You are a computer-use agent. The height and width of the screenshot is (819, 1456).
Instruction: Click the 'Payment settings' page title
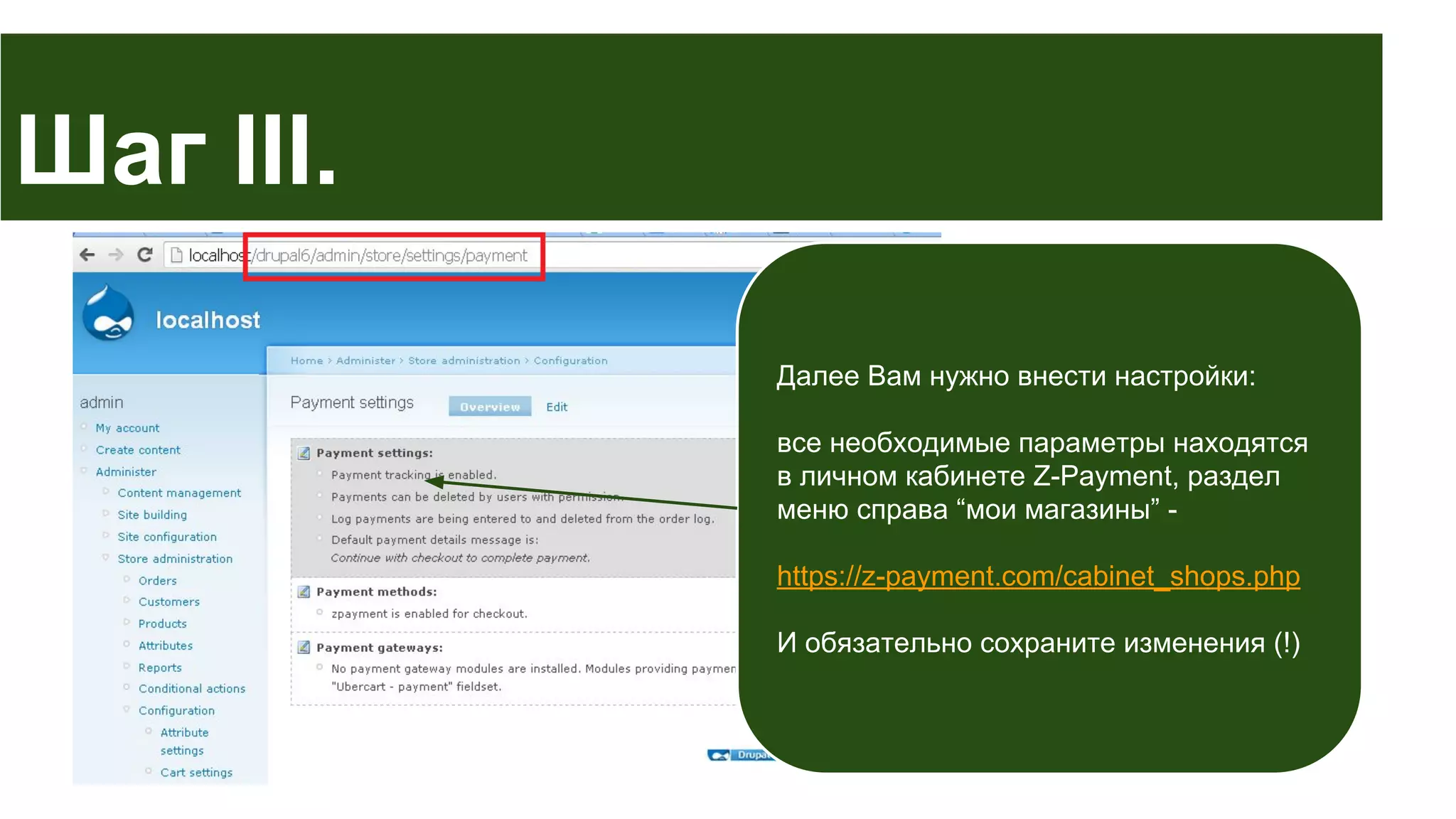coord(352,403)
